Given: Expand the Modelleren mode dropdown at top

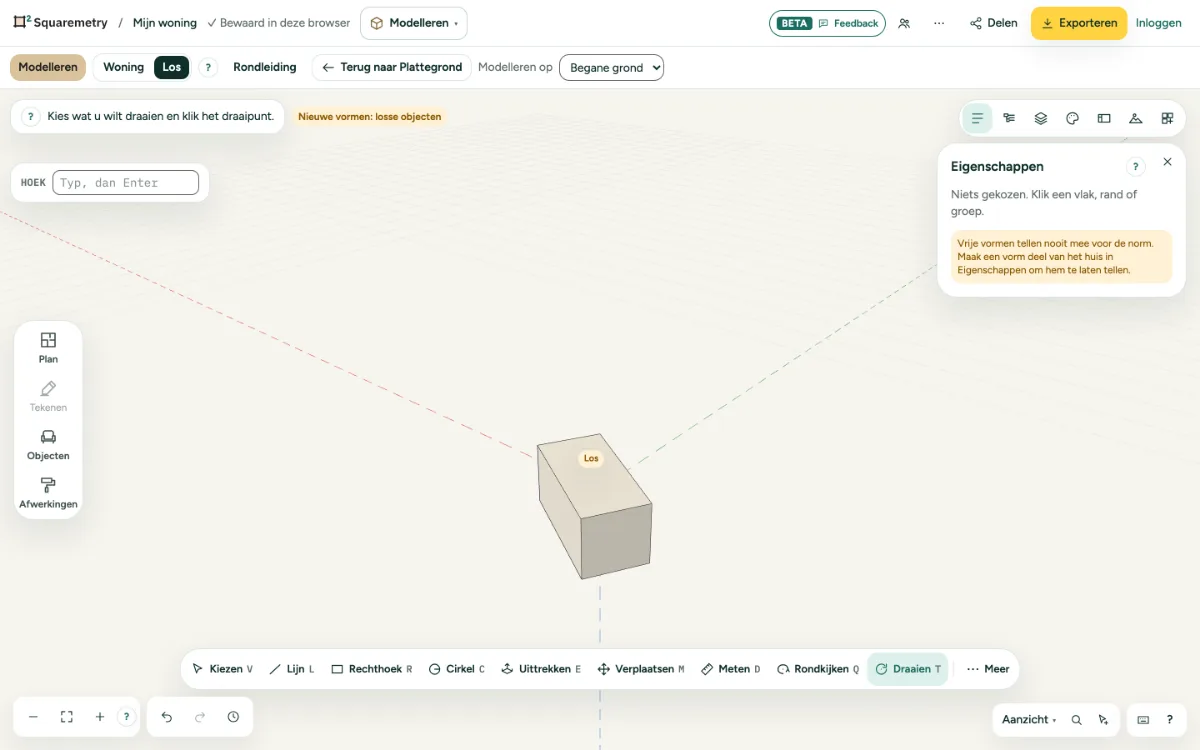Looking at the screenshot, I should (413, 23).
